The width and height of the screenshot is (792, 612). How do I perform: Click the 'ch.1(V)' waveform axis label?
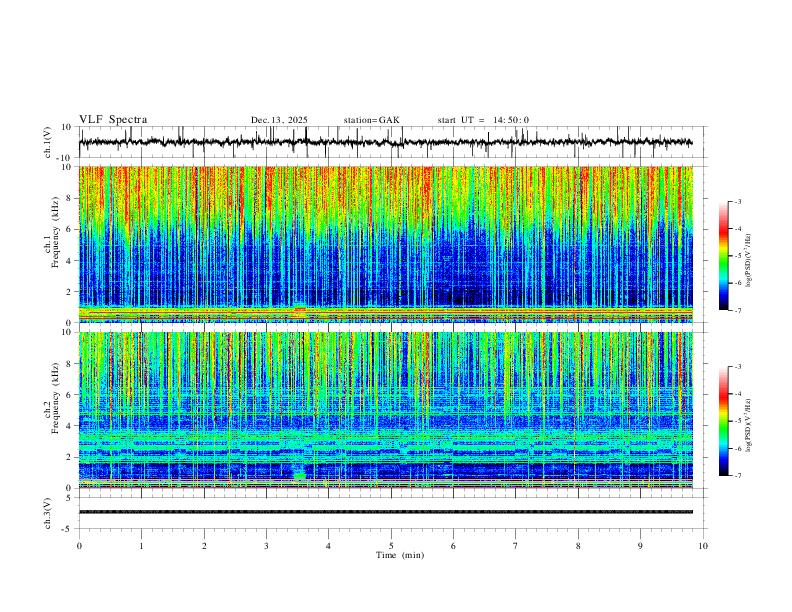click(x=48, y=142)
